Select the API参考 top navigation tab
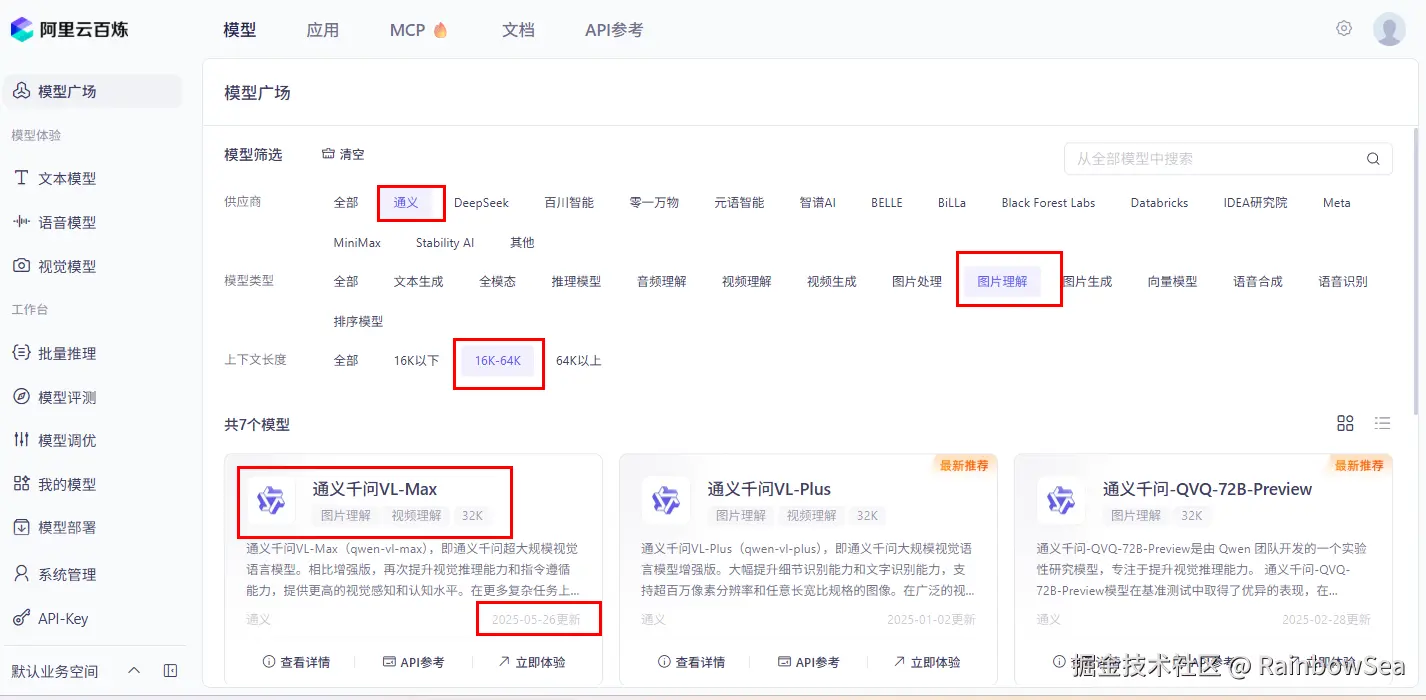The image size is (1426, 700). tap(614, 30)
